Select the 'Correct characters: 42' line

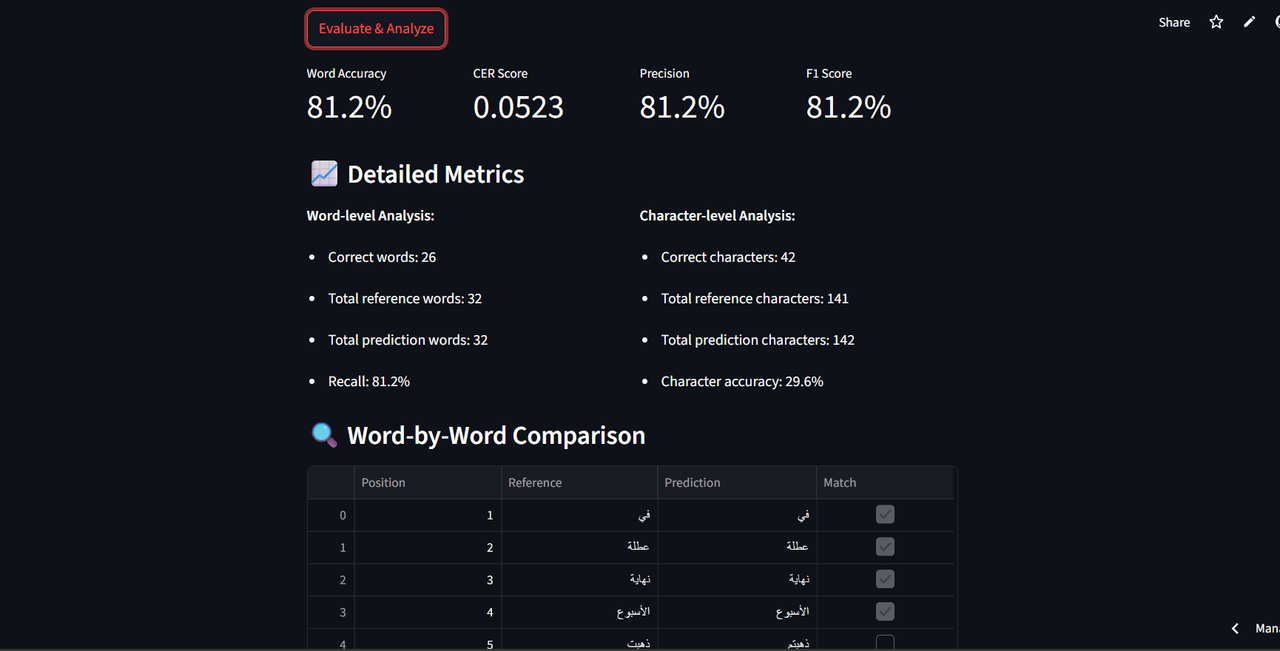[x=728, y=257]
